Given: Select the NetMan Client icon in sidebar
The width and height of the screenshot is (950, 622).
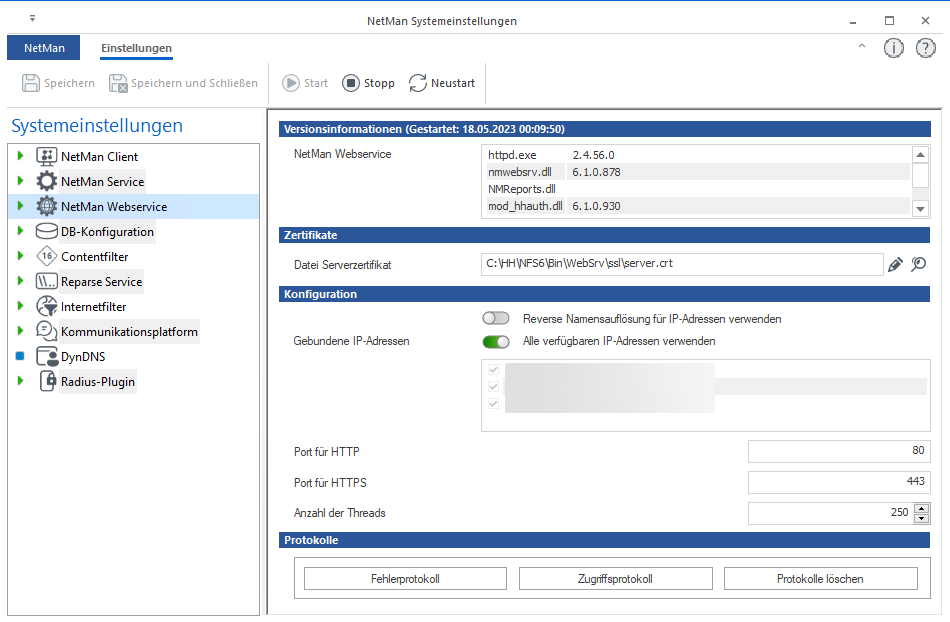Looking at the screenshot, I should click(x=46, y=157).
